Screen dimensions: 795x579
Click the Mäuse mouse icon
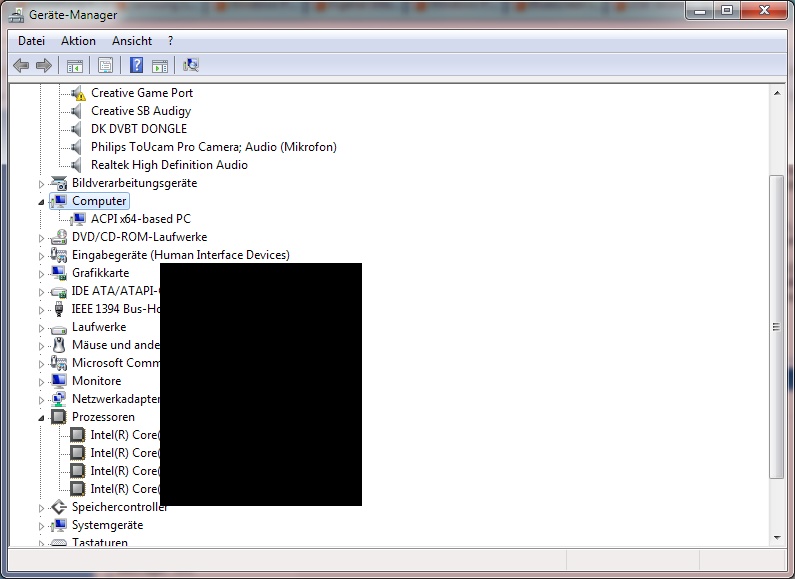(59, 345)
